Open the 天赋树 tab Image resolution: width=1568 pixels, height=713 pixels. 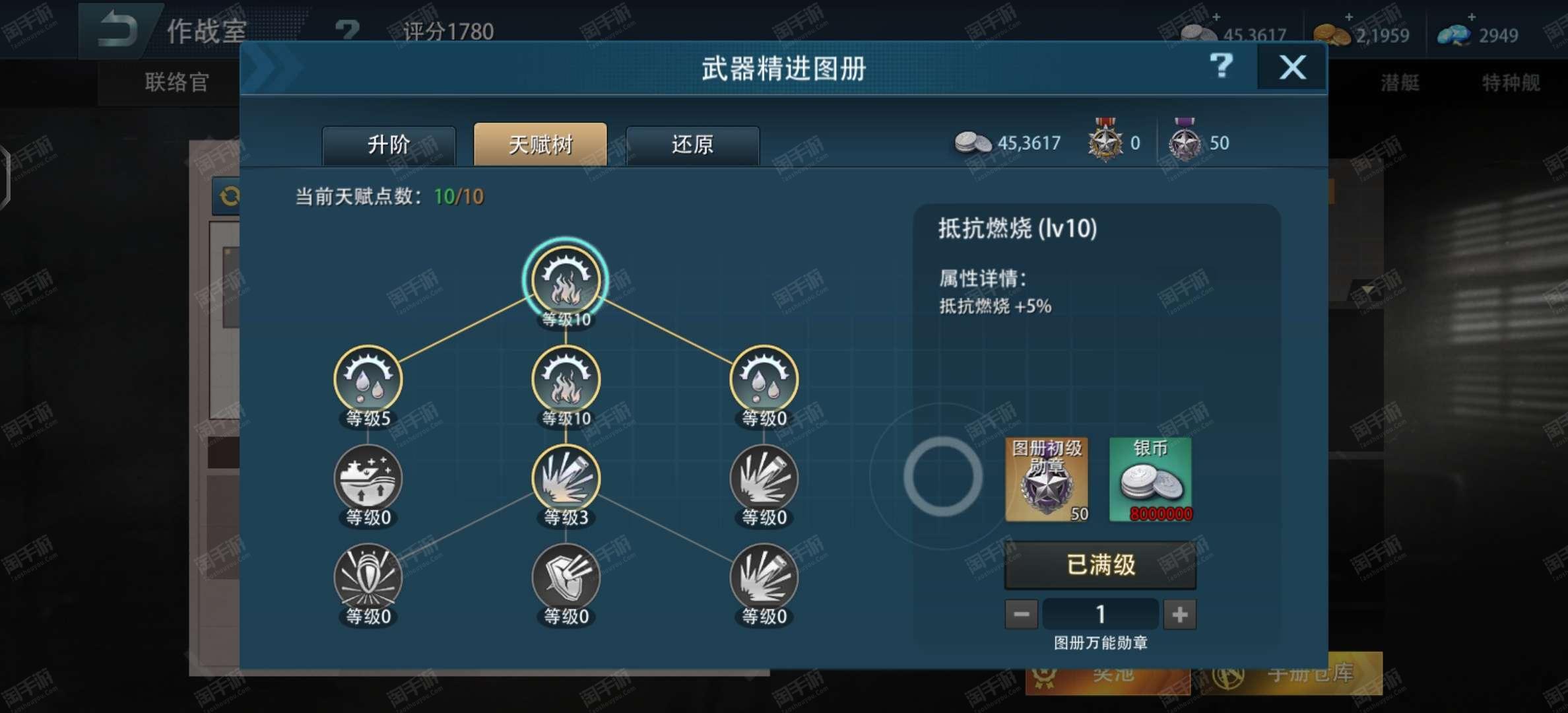[x=540, y=144]
